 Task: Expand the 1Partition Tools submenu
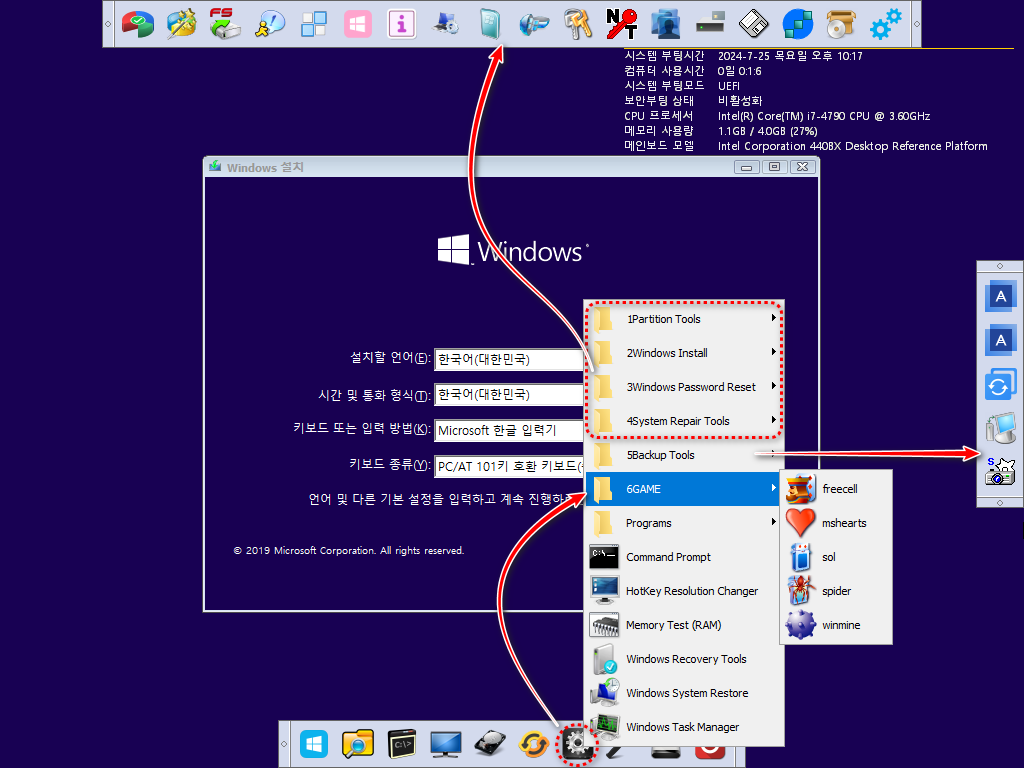click(x=684, y=319)
